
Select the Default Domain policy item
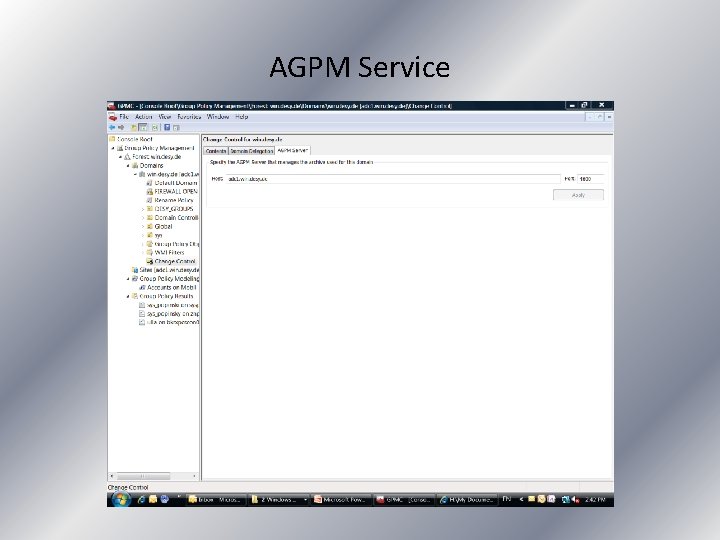click(x=176, y=183)
